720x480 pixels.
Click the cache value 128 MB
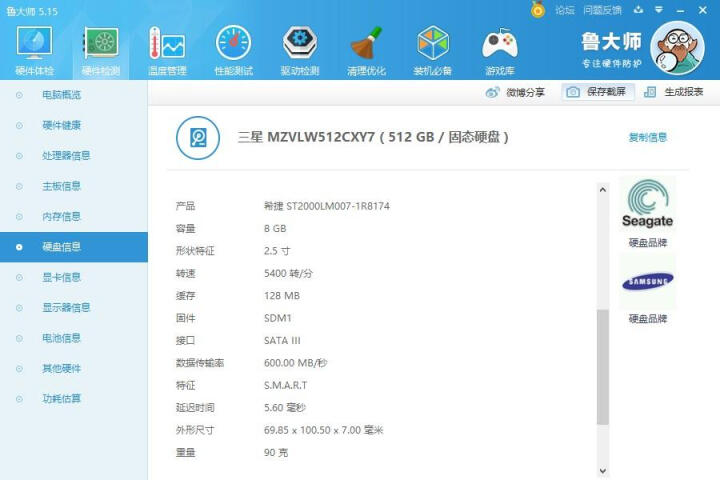pyautogui.click(x=282, y=296)
